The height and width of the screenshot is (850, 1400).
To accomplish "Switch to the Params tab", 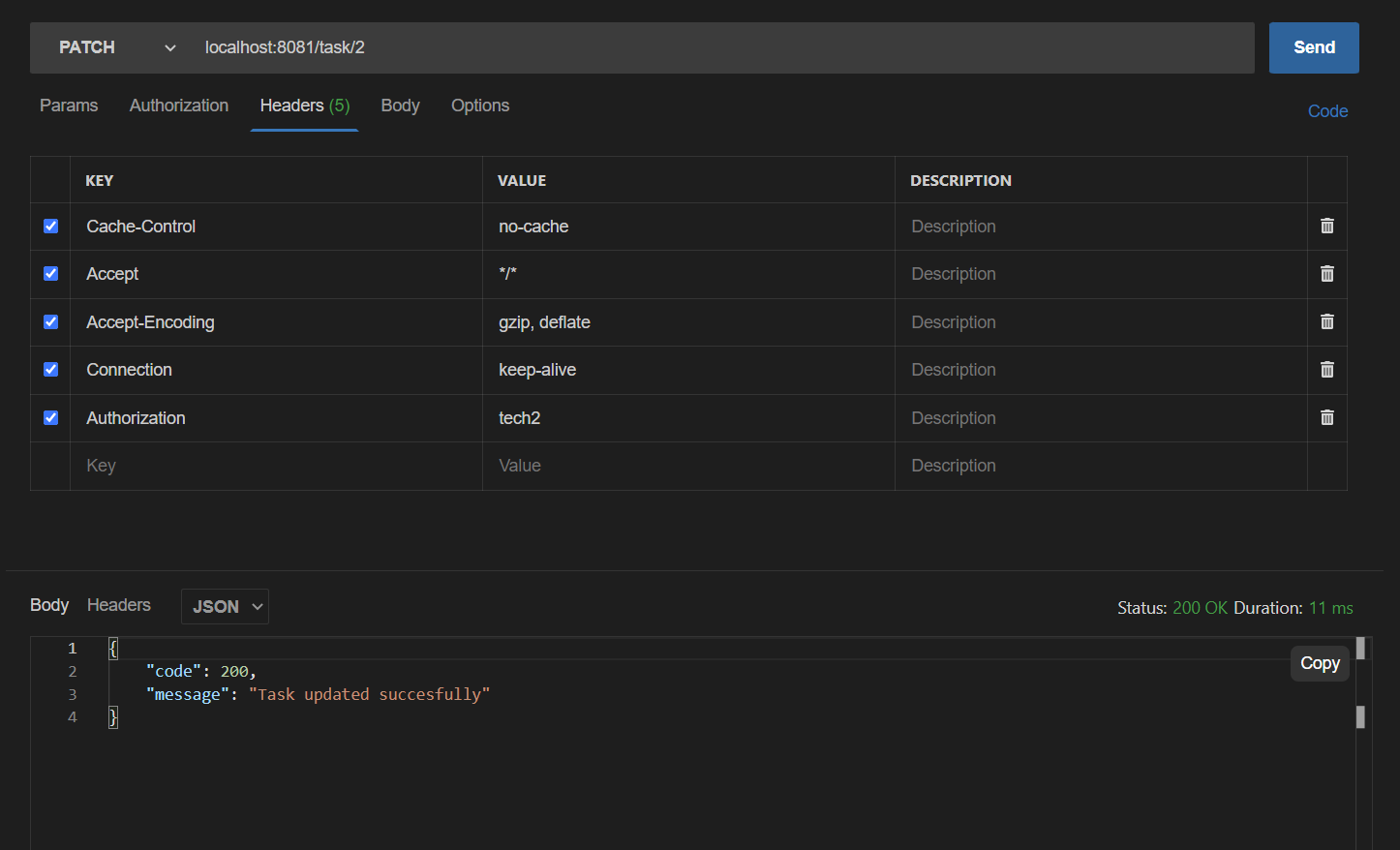I will tap(69, 106).
